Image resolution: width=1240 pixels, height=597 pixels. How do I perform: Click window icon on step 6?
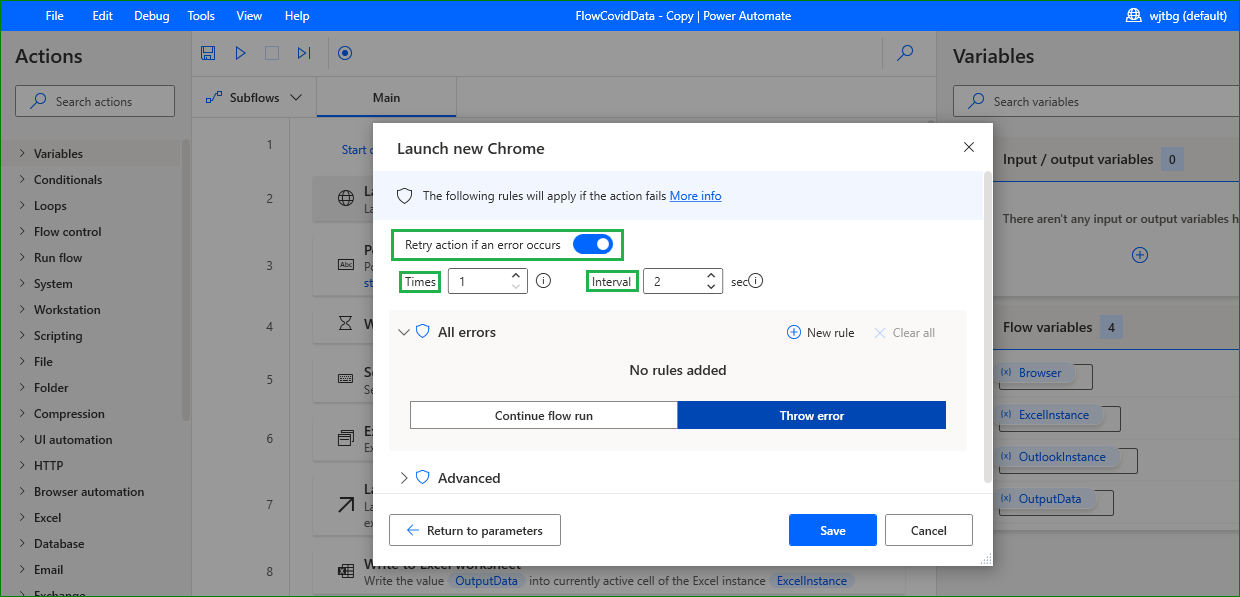346,437
